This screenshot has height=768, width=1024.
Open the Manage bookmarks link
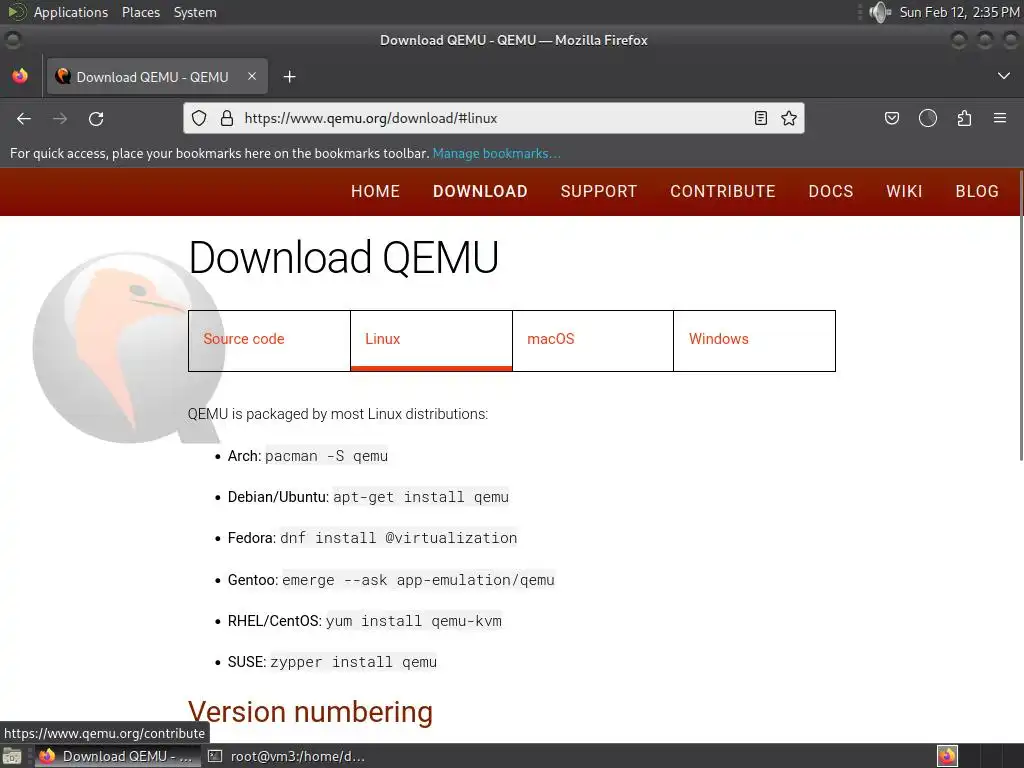coord(496,153)
